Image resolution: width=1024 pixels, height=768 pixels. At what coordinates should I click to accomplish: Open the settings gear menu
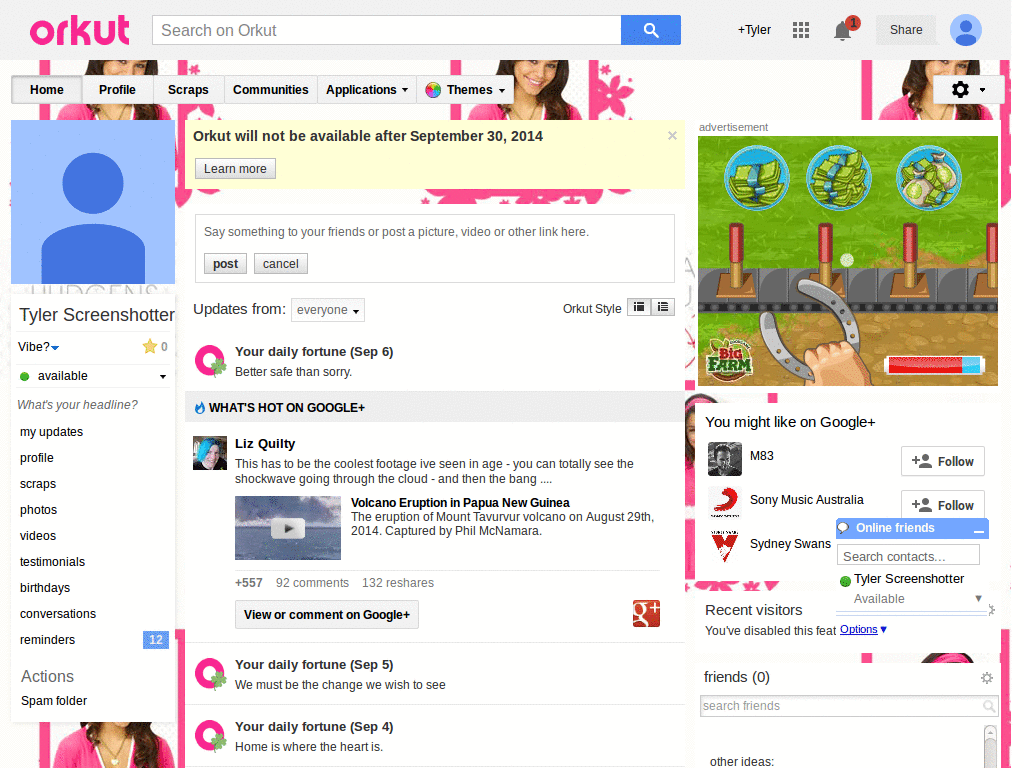point(968,89)
